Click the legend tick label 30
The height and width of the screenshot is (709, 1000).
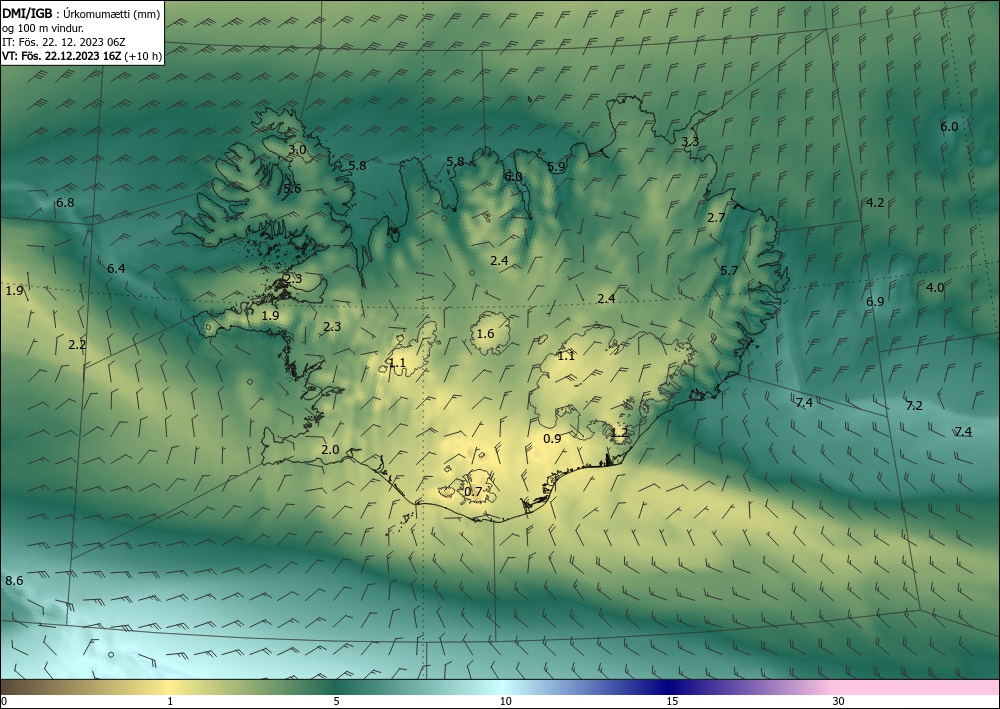pyautogui.click(x=839, y=701)
